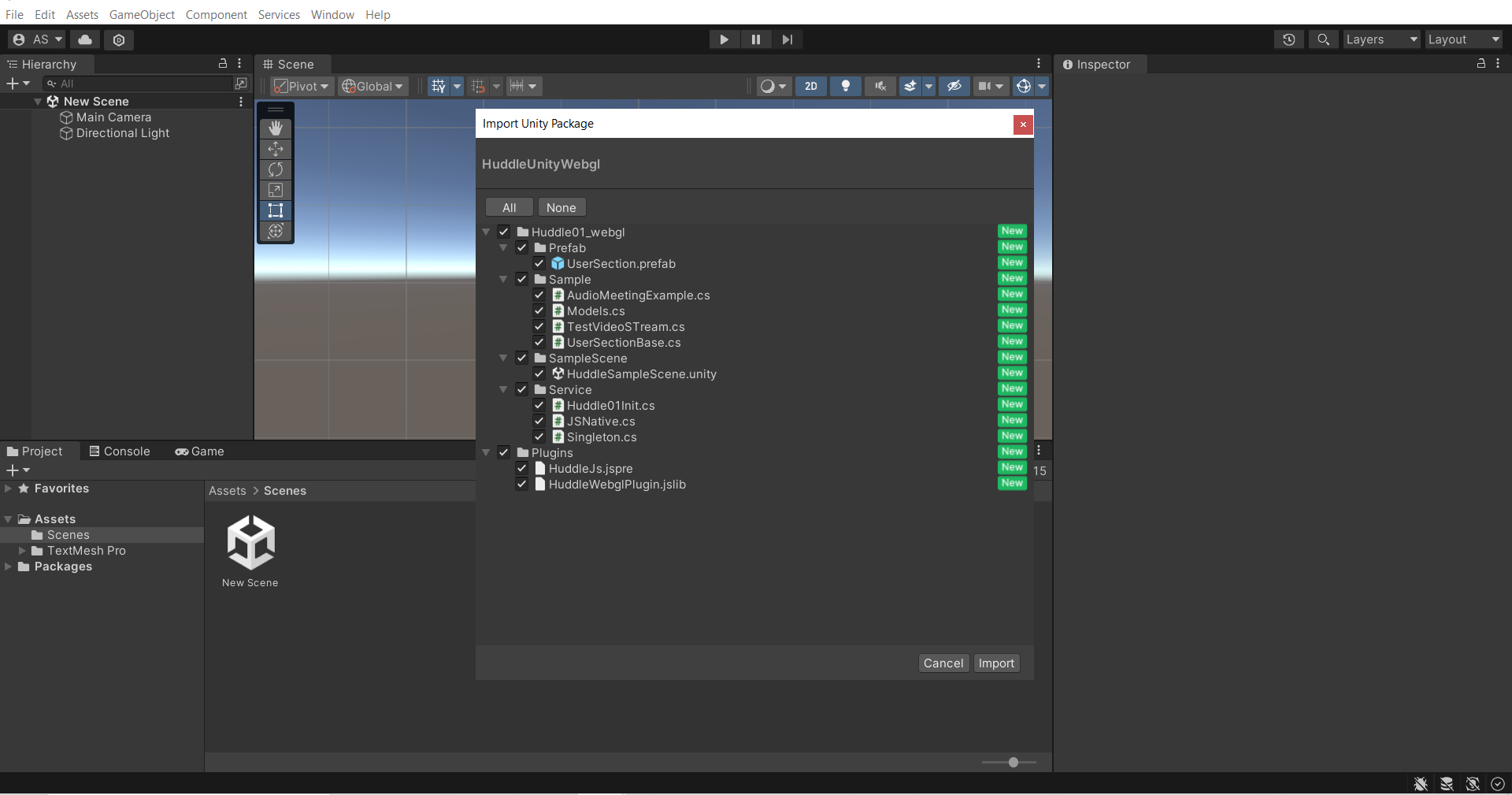Image resolution: width=1512 pixels, height=795 pixels.
Task: Collapse the Prefab folder
Action: point(503,248)
